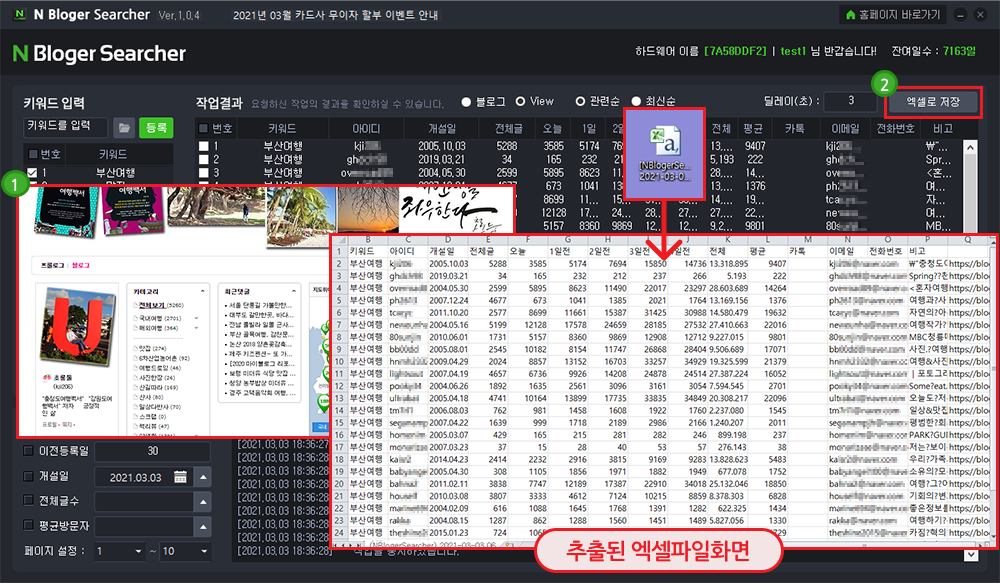Select Excel row 10 header
The image size is (1000, 584).
(340, 361)
